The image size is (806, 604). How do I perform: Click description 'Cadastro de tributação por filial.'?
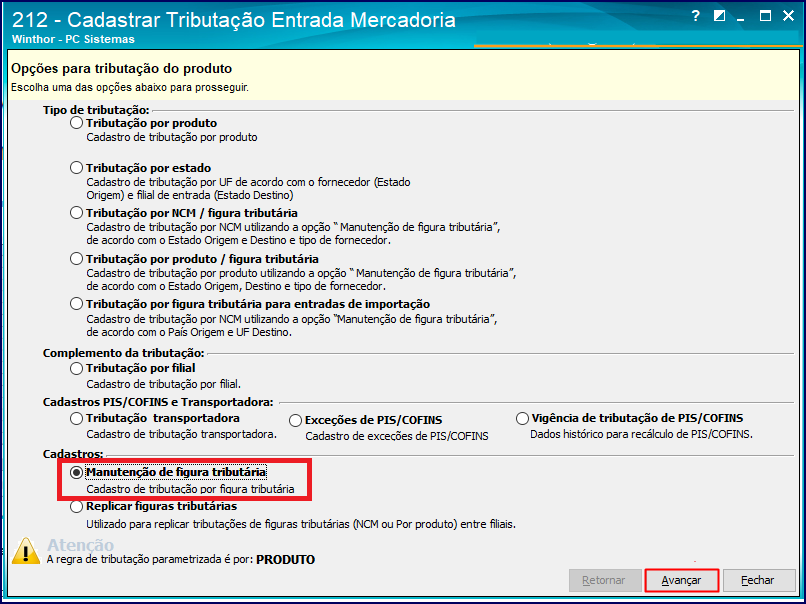[163, 384]
